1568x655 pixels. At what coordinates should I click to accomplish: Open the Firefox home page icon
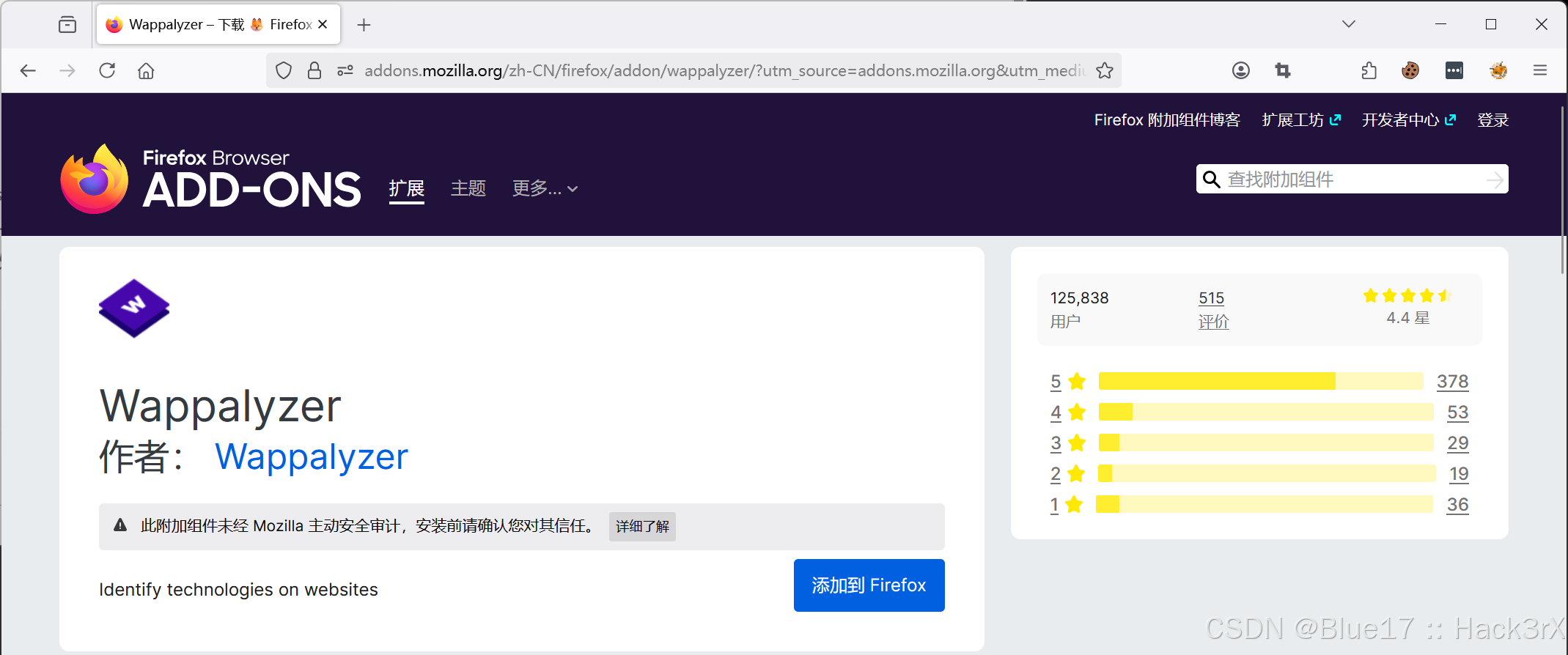tap(146, 70)
